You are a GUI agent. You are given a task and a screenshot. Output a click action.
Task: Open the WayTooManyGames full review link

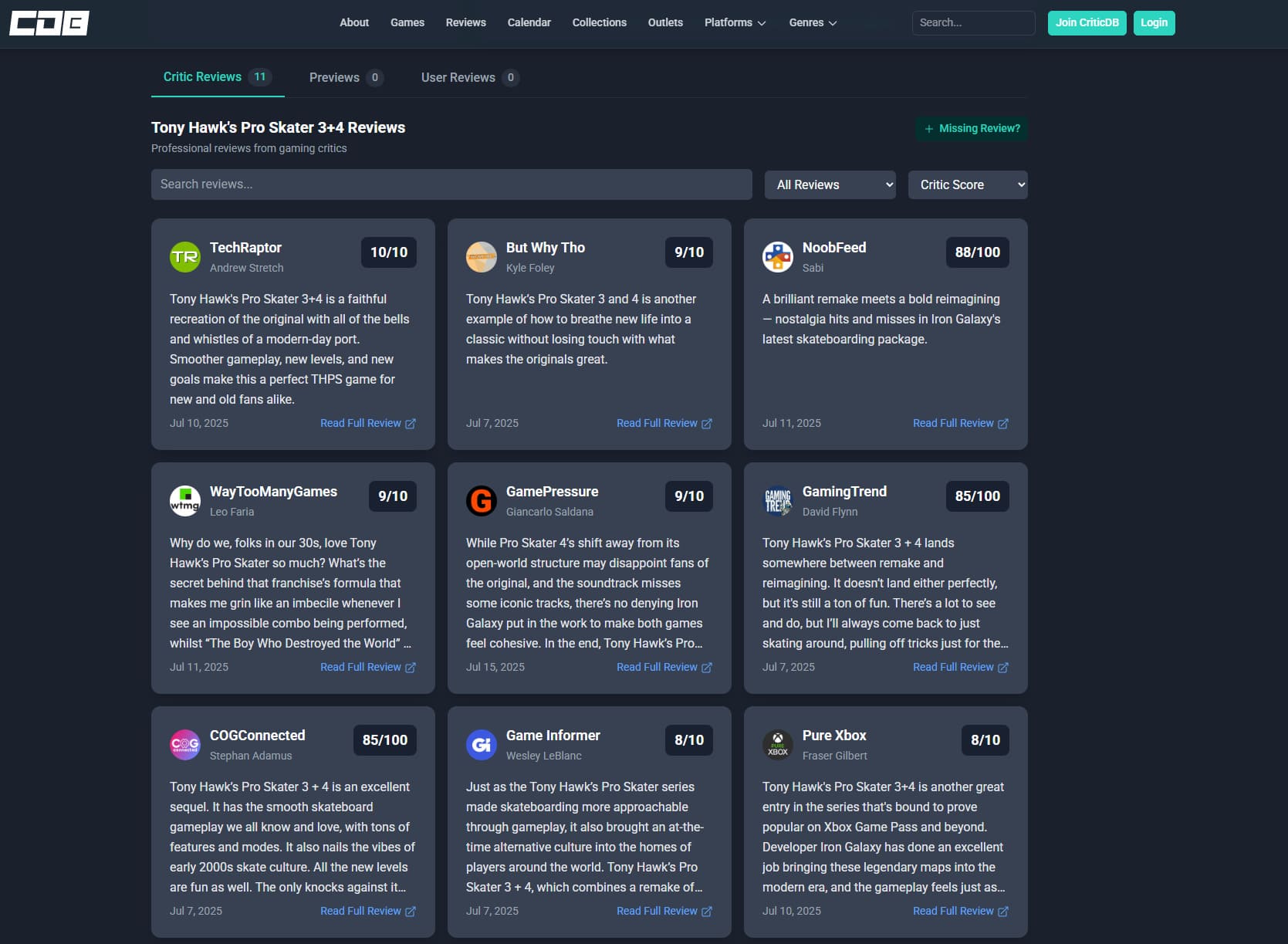(368, 667)
